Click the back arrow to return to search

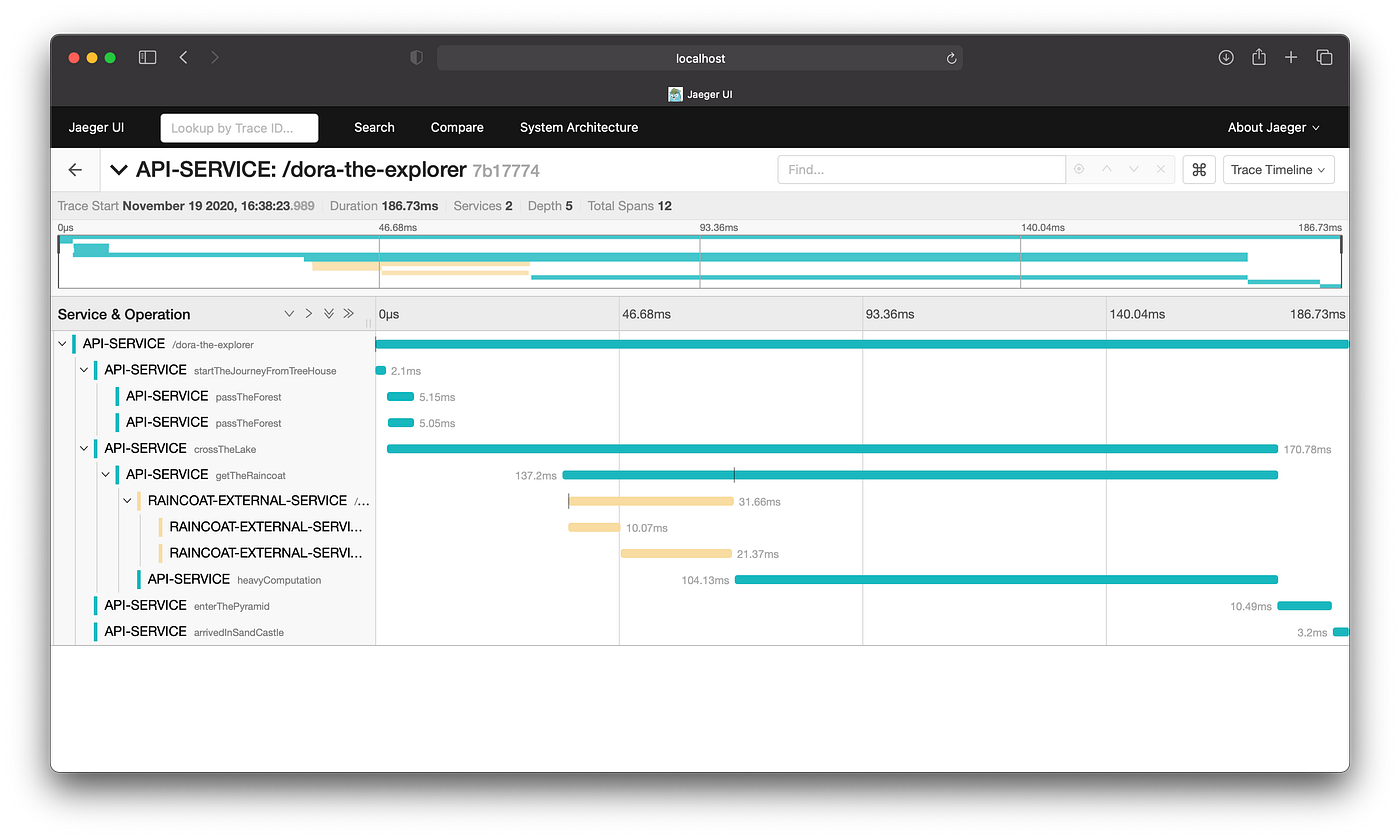tap(75, 169)
